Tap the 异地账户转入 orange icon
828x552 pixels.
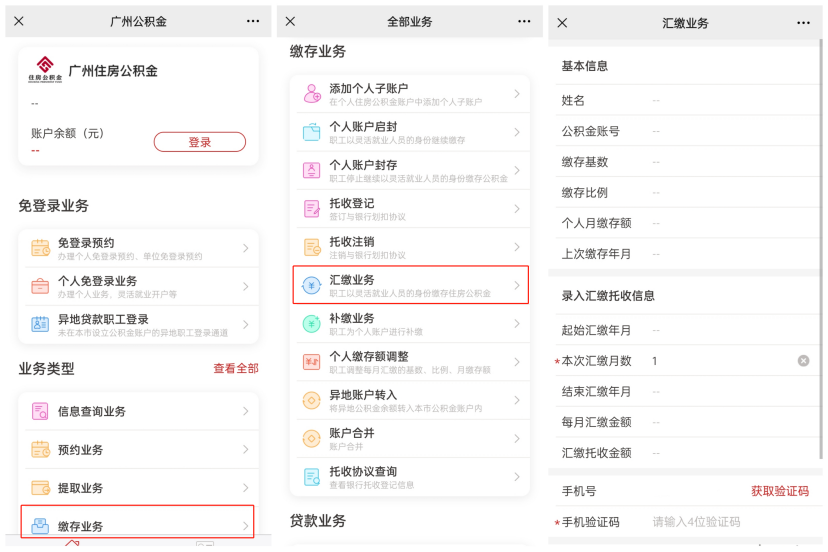click(312, 400)
